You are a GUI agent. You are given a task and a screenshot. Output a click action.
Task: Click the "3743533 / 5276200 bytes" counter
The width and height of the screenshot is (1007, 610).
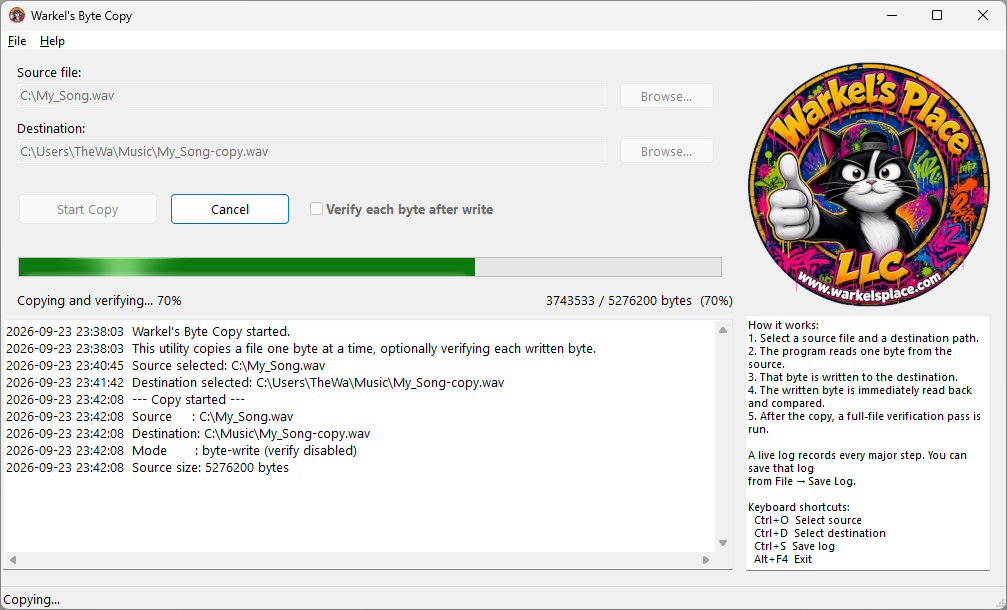[x=619, y=301]
